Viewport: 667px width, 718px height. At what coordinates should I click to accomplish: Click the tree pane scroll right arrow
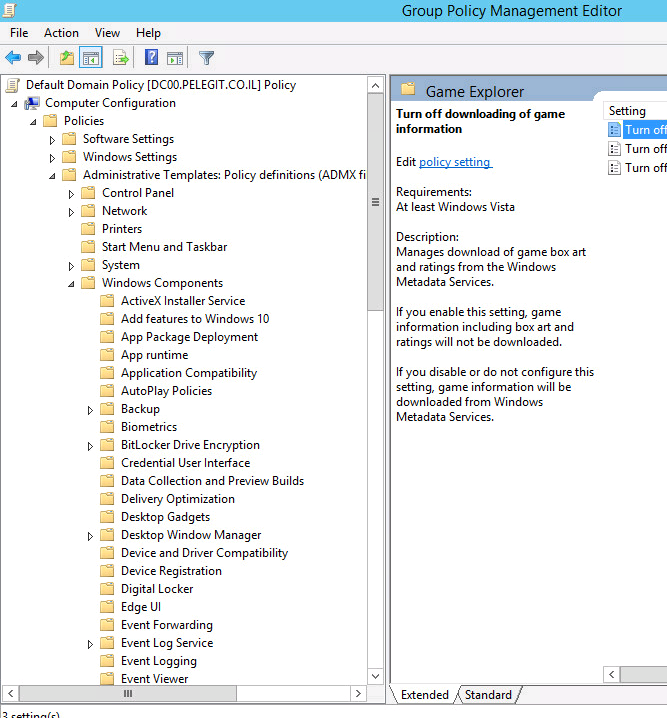(358, 693)
